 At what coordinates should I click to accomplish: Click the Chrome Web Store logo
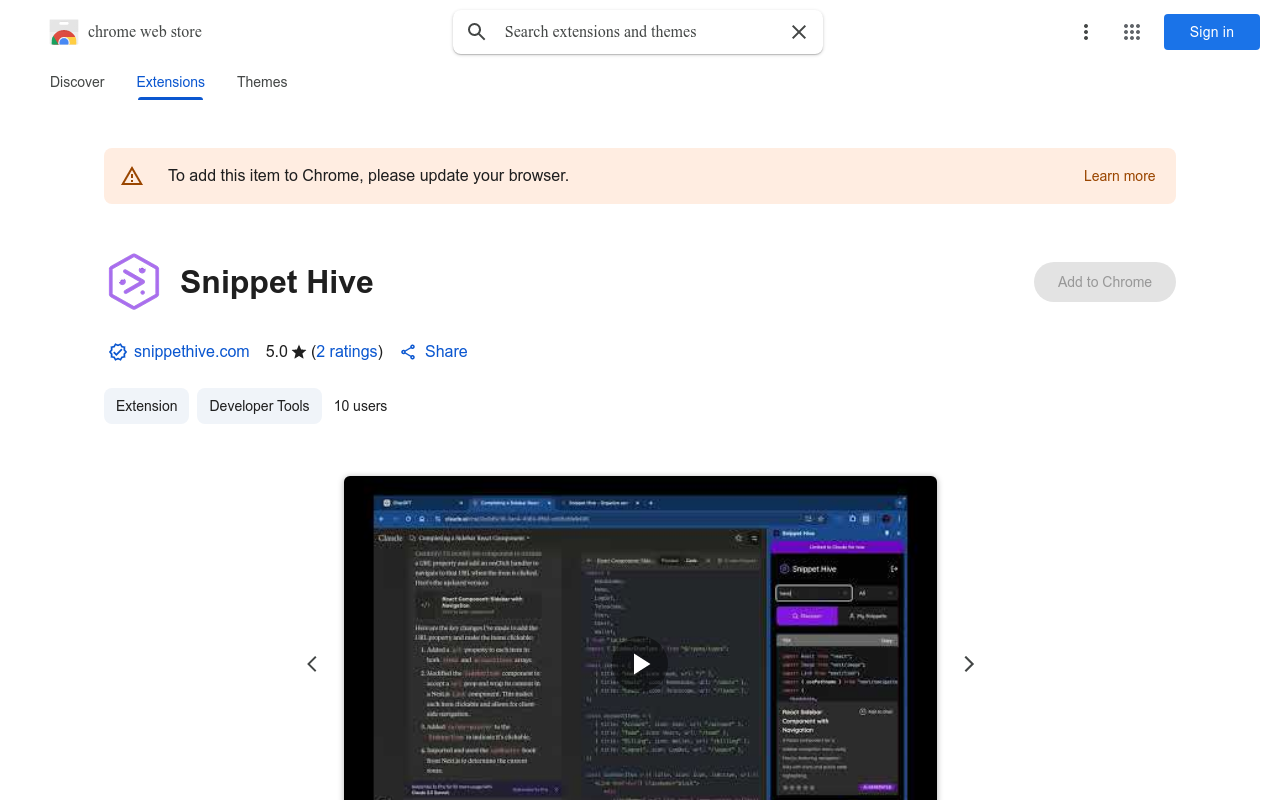(64, 32)
